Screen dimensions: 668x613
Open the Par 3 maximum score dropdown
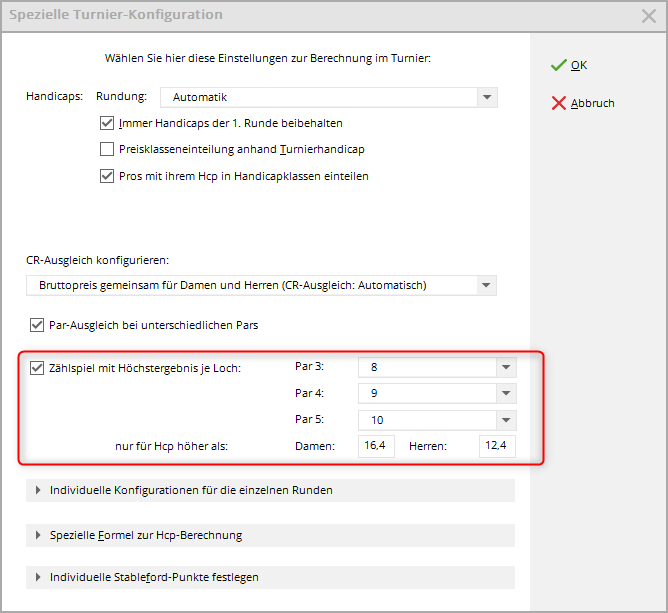[506, 367]
